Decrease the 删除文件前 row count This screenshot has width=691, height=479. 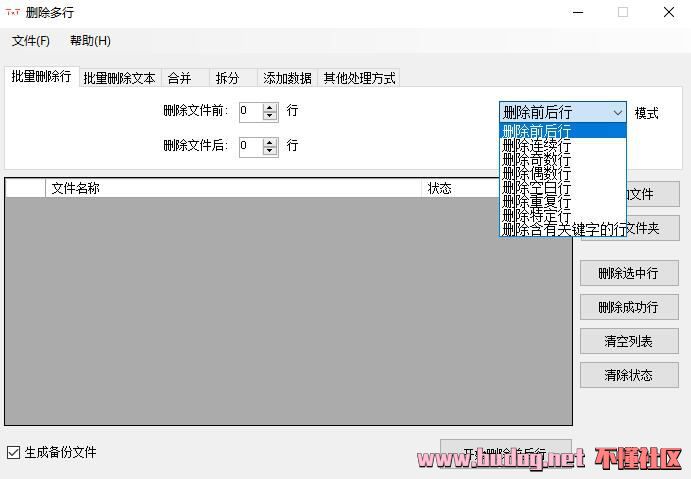pos(270,116)
